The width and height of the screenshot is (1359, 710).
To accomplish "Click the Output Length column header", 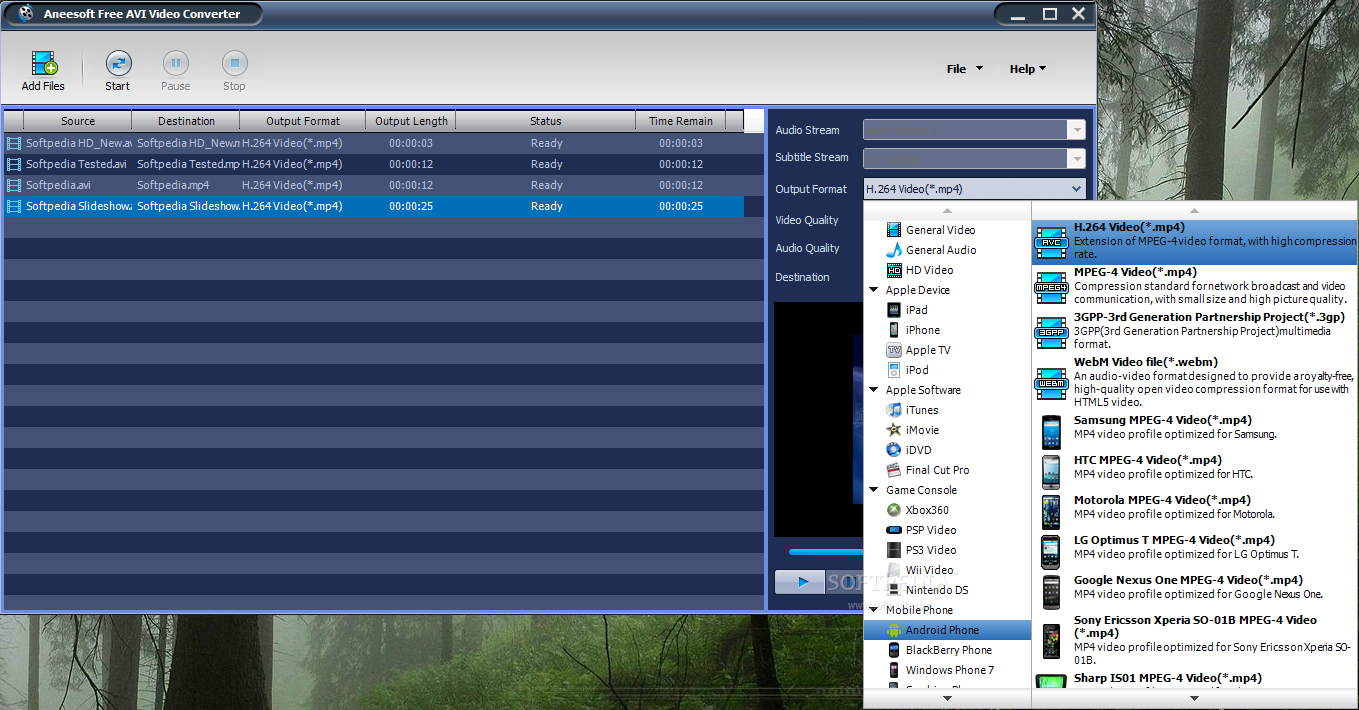I will pos(411,121).
